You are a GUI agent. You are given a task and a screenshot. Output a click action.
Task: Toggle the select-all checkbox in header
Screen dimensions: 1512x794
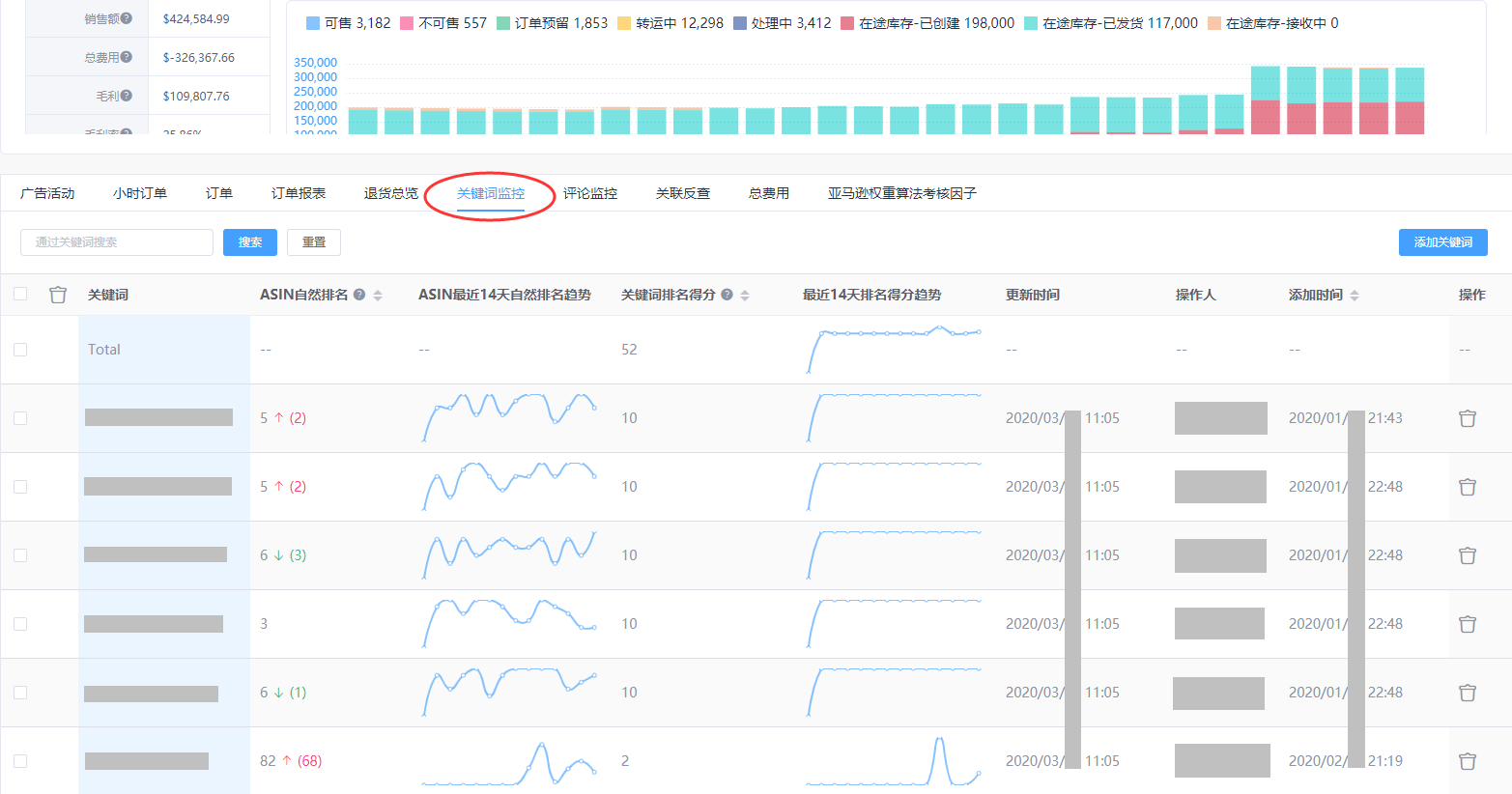pyautogui.click(x=20, y=294)
